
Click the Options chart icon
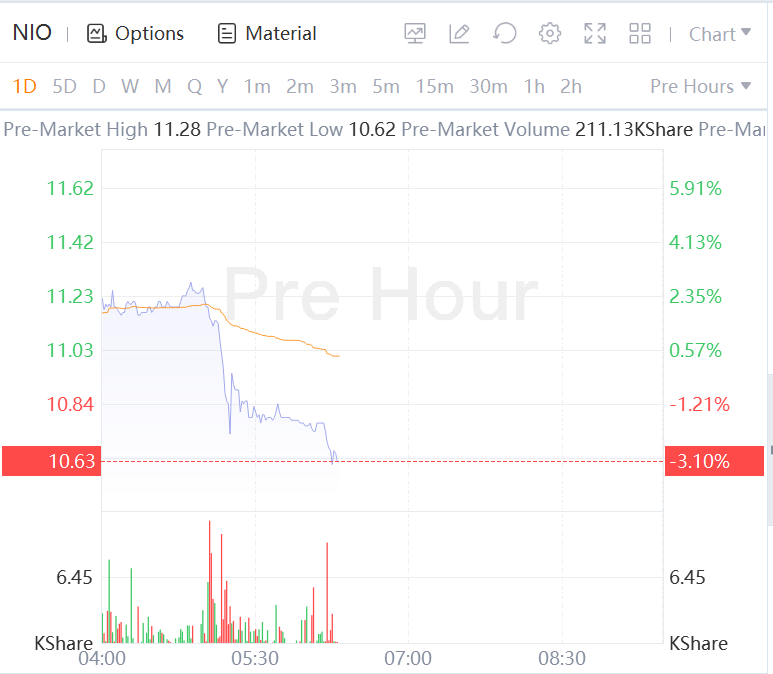click(97, 33)
